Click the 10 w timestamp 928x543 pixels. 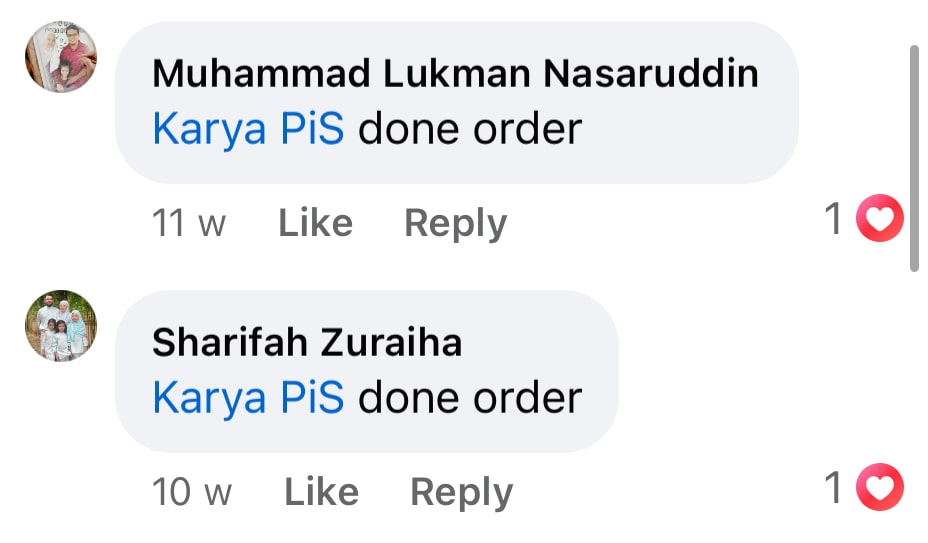192,491
